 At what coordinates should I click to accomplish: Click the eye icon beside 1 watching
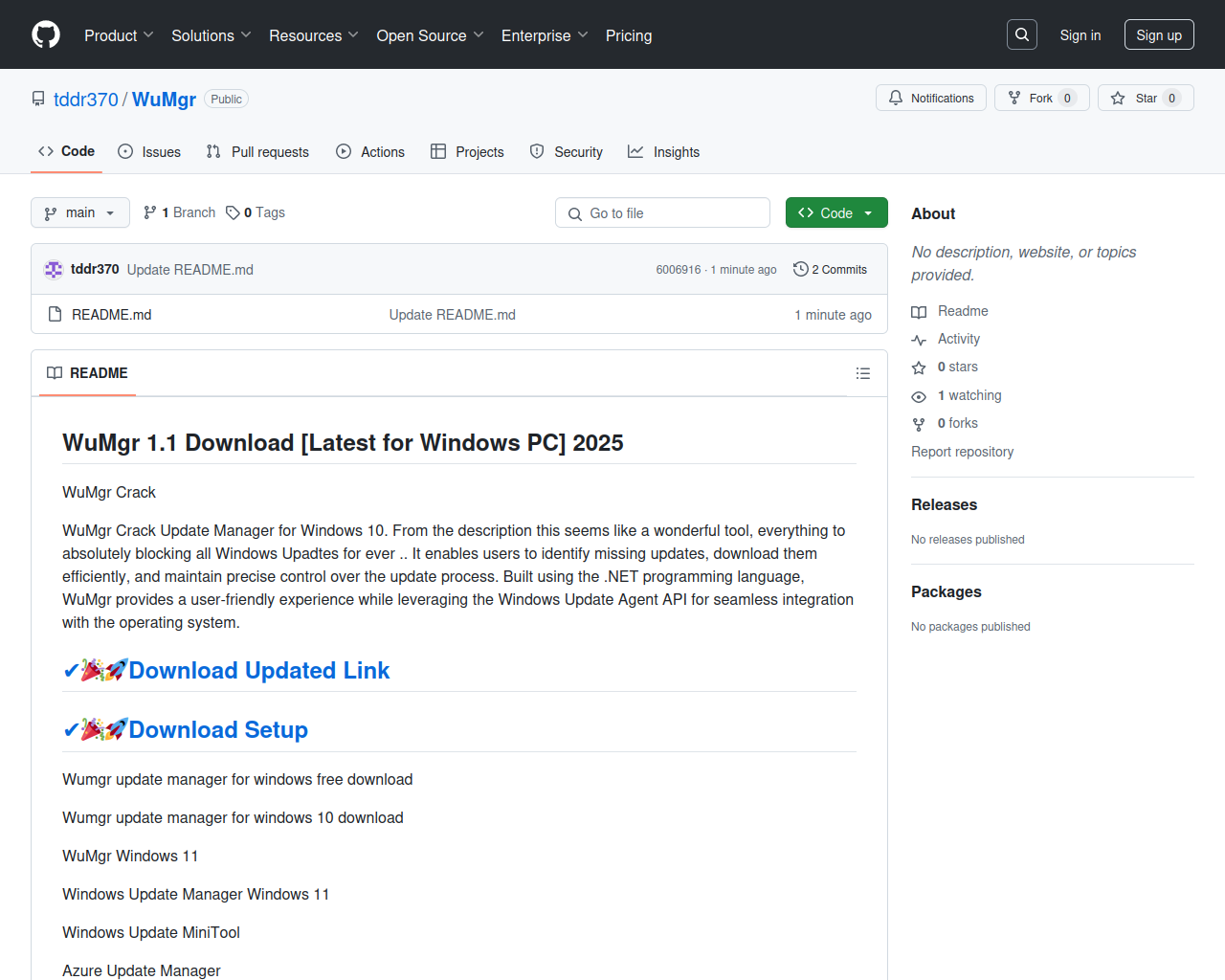tap(919, 396)
